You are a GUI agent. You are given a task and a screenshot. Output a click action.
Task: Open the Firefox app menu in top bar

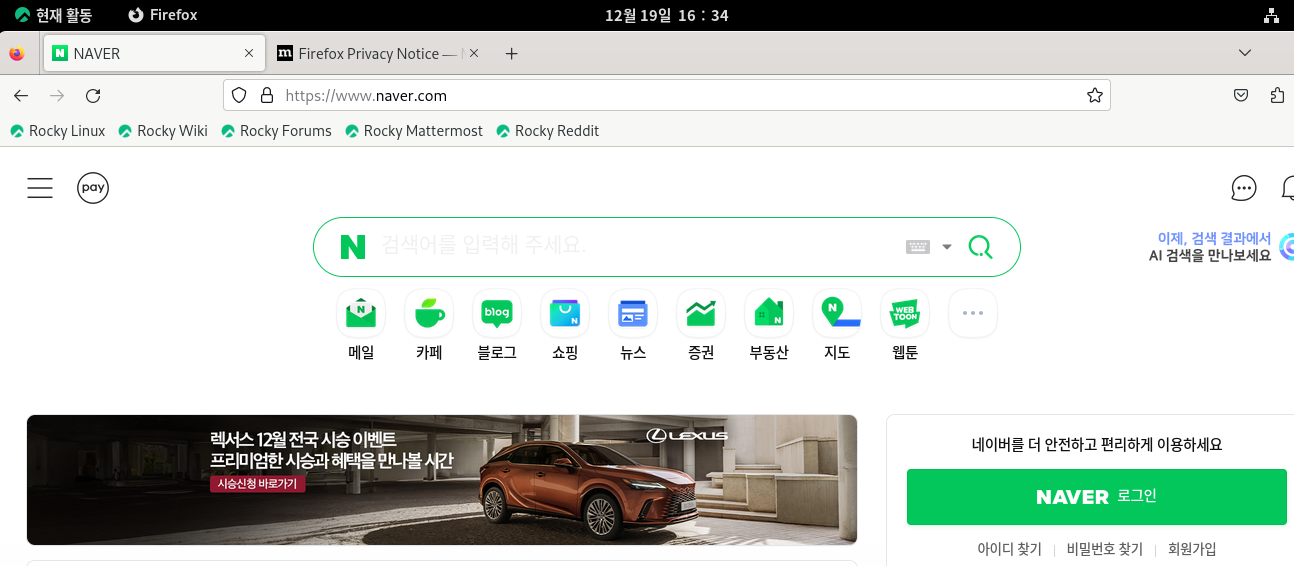pyautogui.click(x=163, y=15)
